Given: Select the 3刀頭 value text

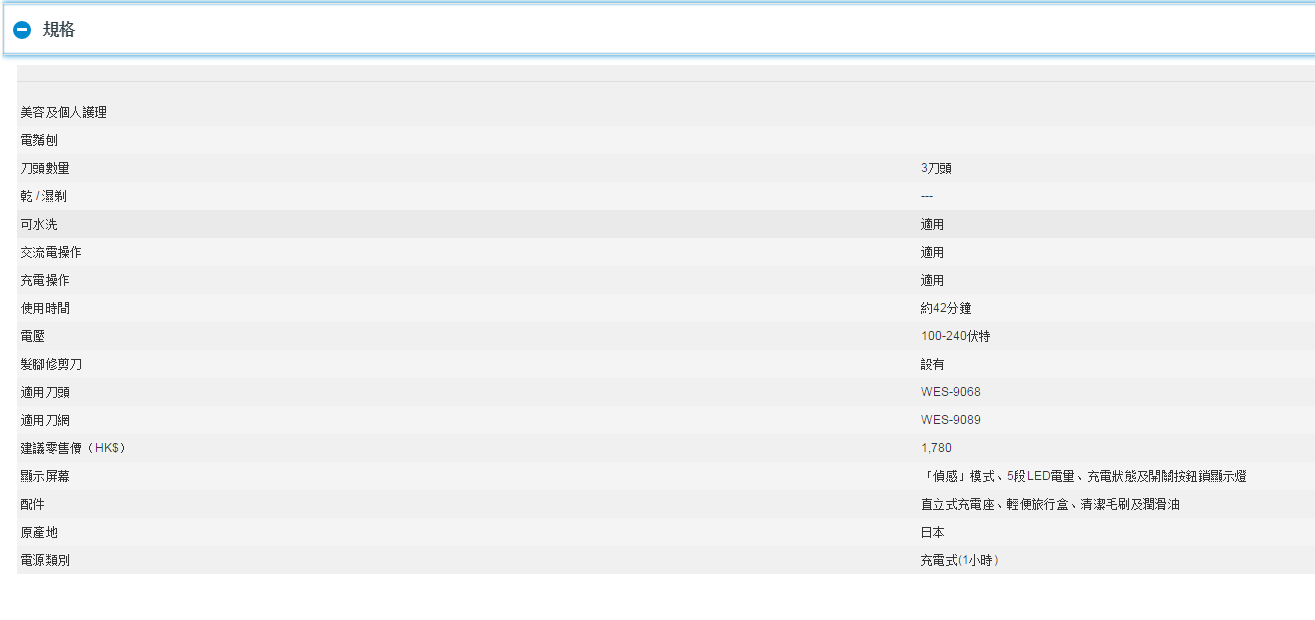Looking at the screenshot, I should pos(936,169).
